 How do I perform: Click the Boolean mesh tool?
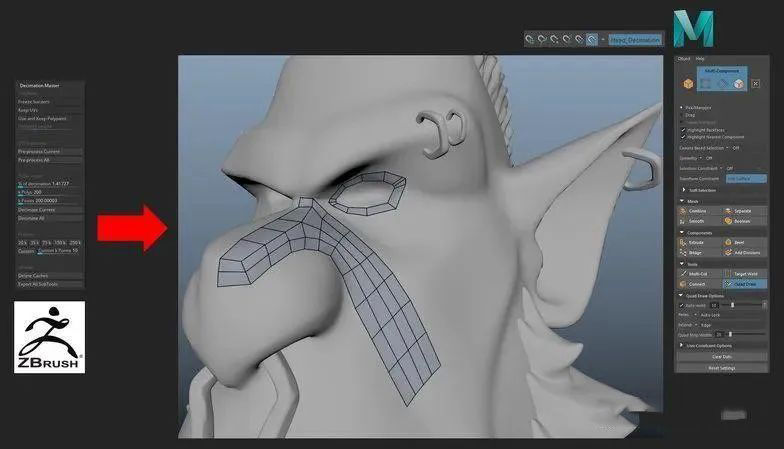pyautogui.click(x=744, y=221)
